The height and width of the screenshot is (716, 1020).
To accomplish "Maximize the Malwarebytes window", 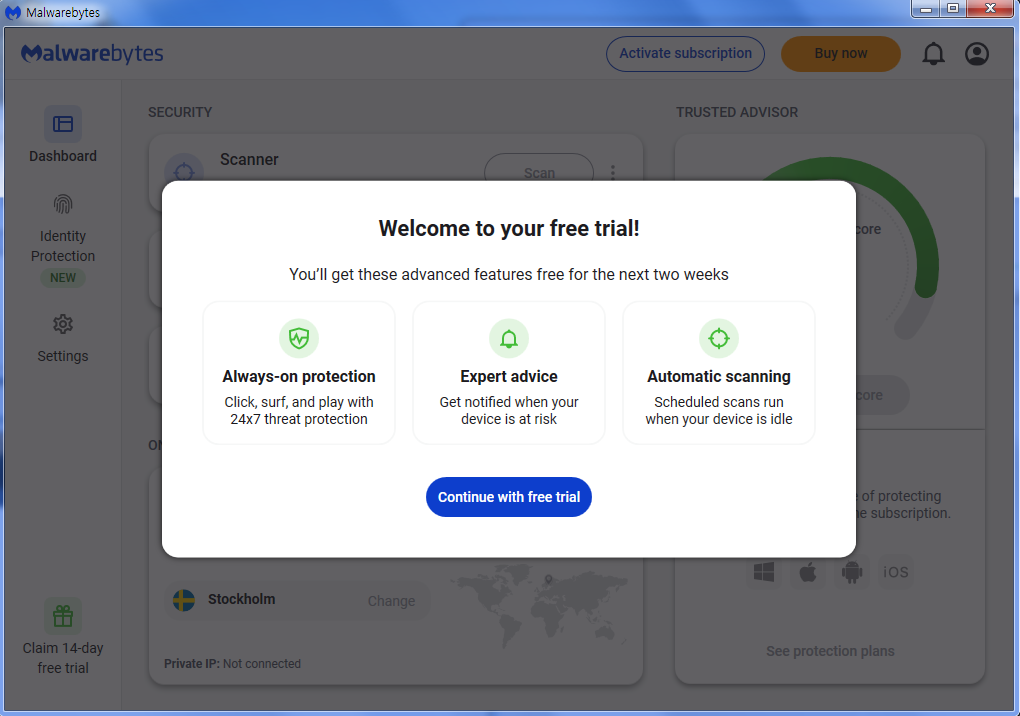I will 953,8.
